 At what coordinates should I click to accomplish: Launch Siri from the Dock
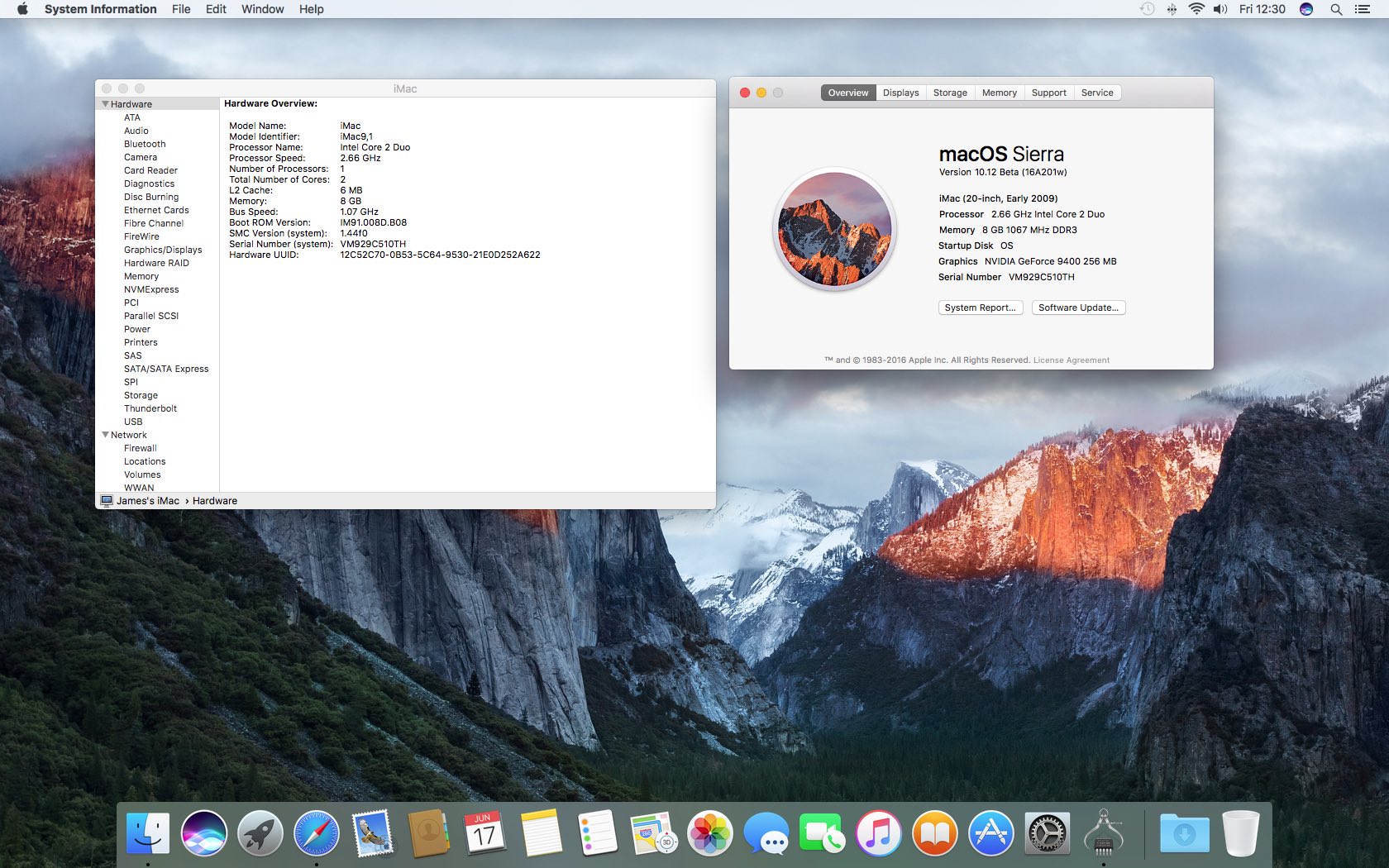(204, 832)
